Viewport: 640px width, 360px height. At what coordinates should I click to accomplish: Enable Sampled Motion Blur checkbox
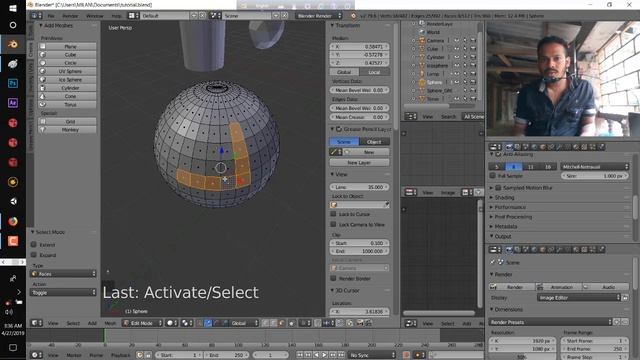click(x=498, y=188)
